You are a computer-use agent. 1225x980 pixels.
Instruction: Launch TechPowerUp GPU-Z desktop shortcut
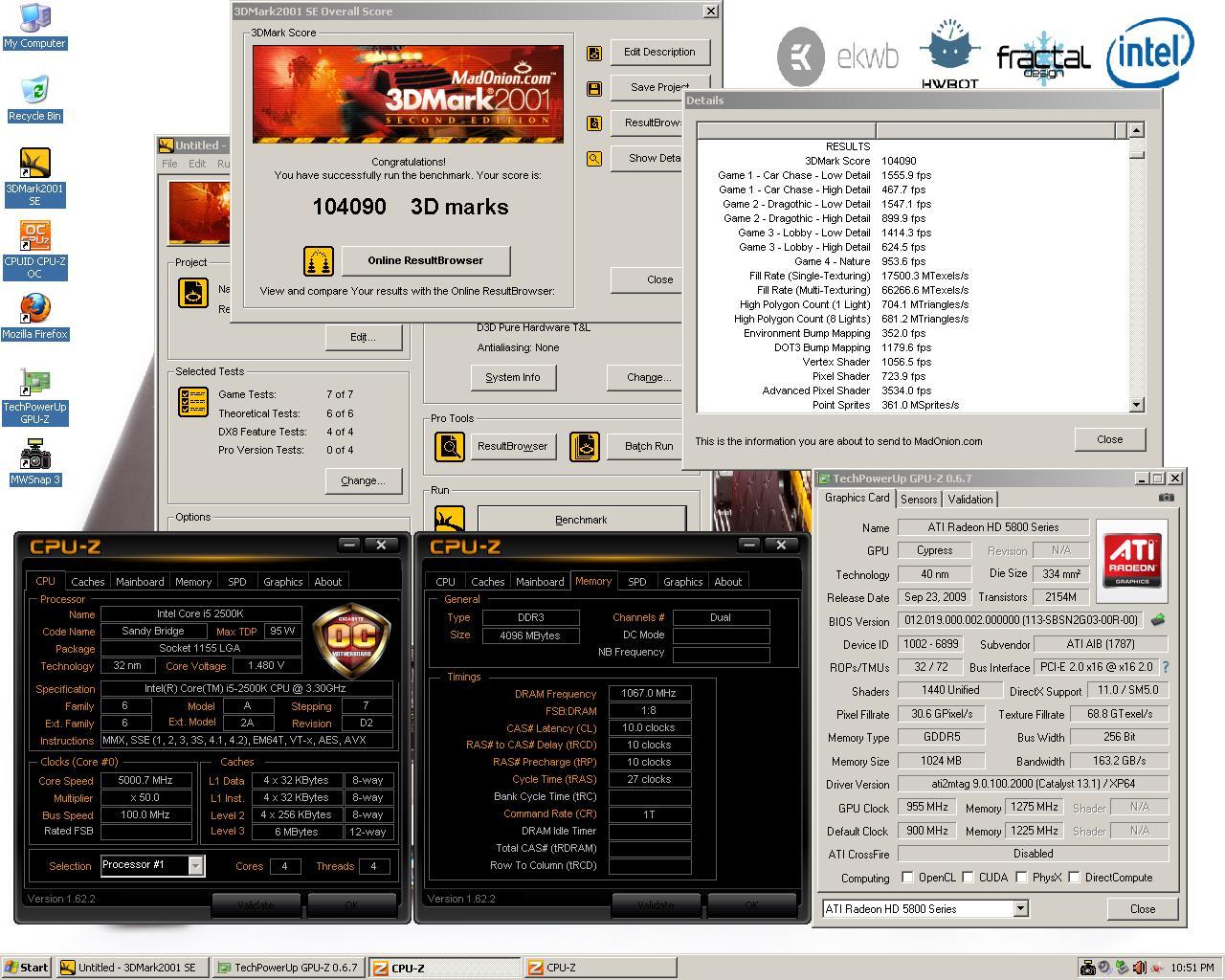[34, 396]
